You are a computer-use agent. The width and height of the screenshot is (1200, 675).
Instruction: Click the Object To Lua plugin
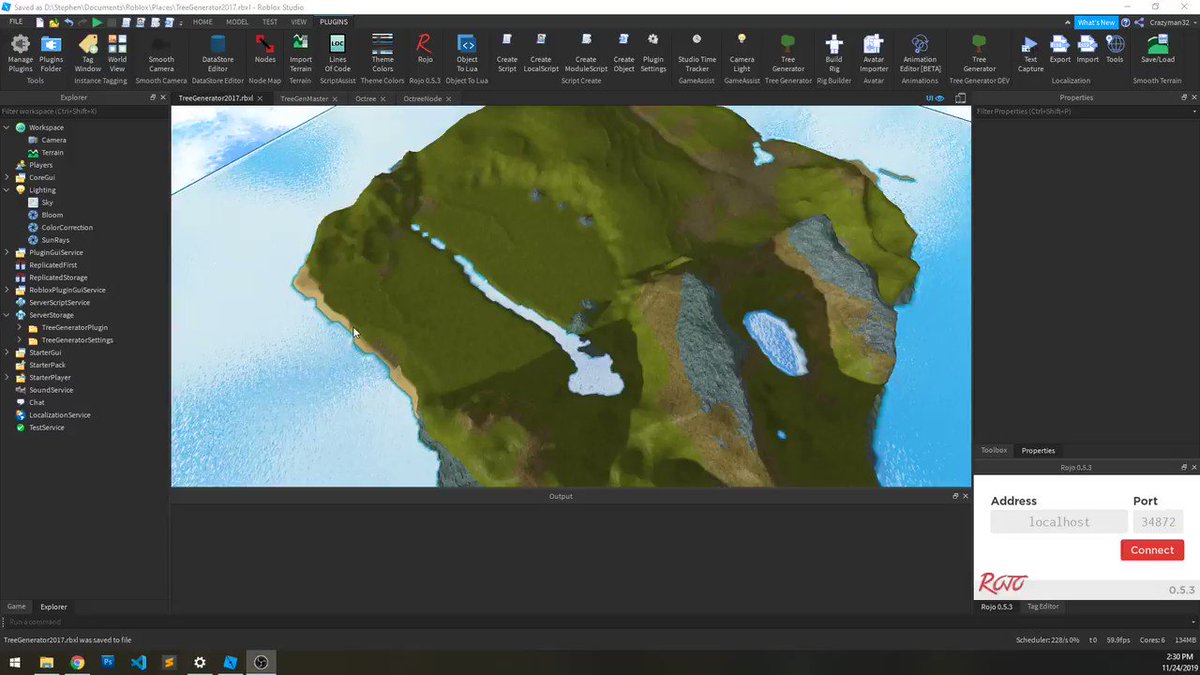(467, 52)
